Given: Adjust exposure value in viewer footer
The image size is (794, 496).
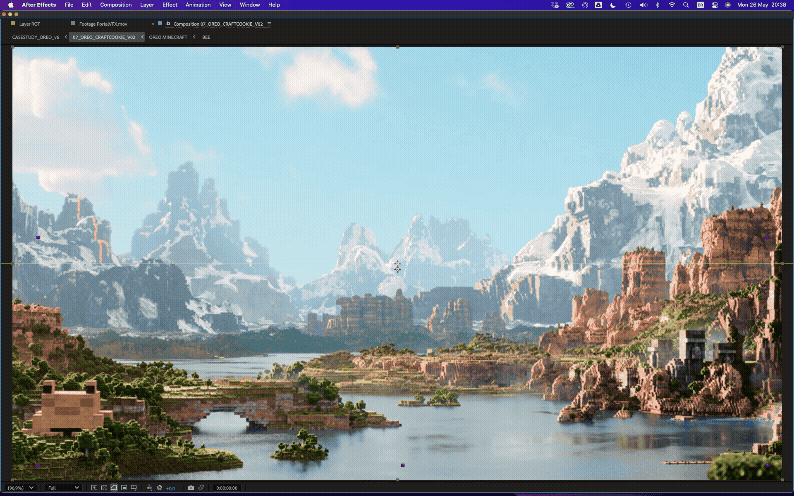Looking at the screenshot, I should (171, 488).
